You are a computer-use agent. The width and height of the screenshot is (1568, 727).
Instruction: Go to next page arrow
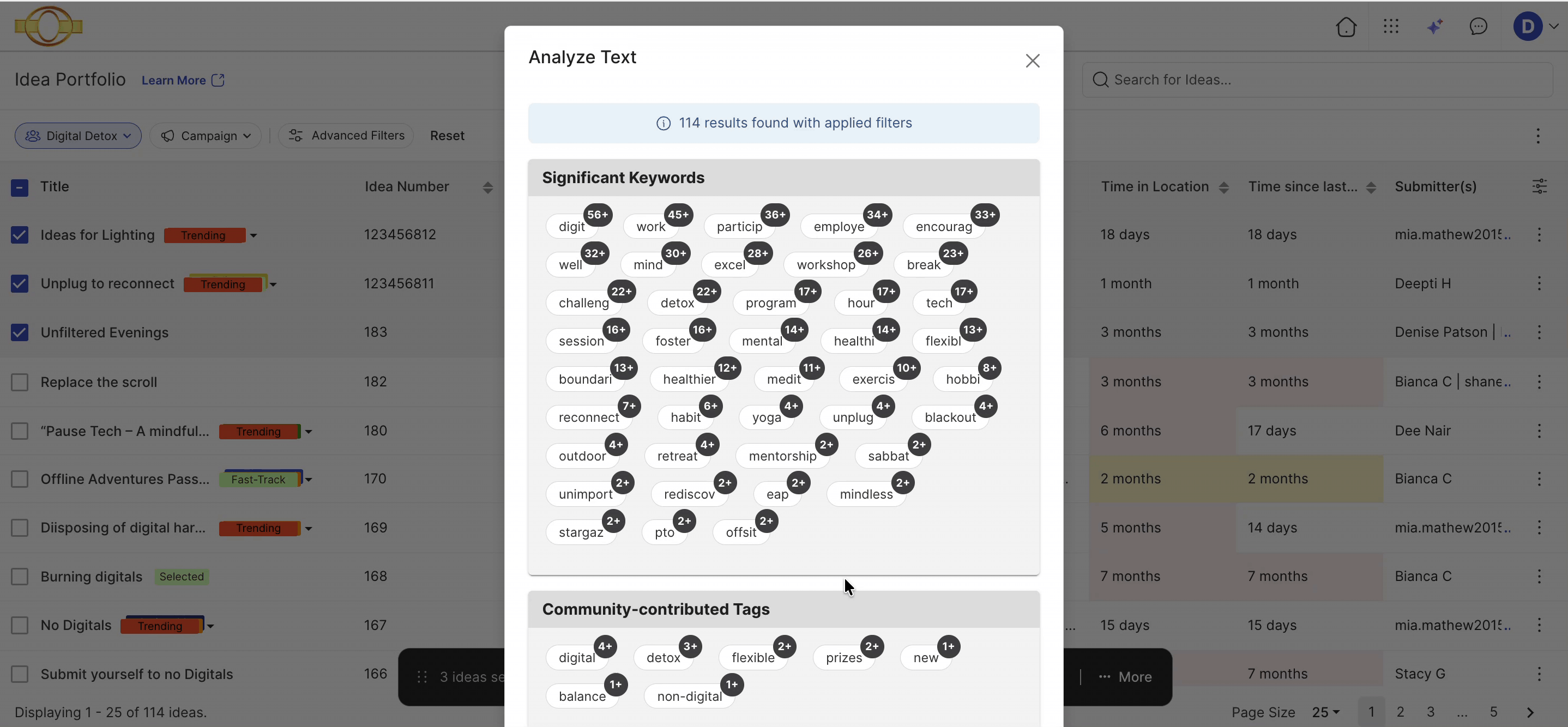tap(1530, 712)
